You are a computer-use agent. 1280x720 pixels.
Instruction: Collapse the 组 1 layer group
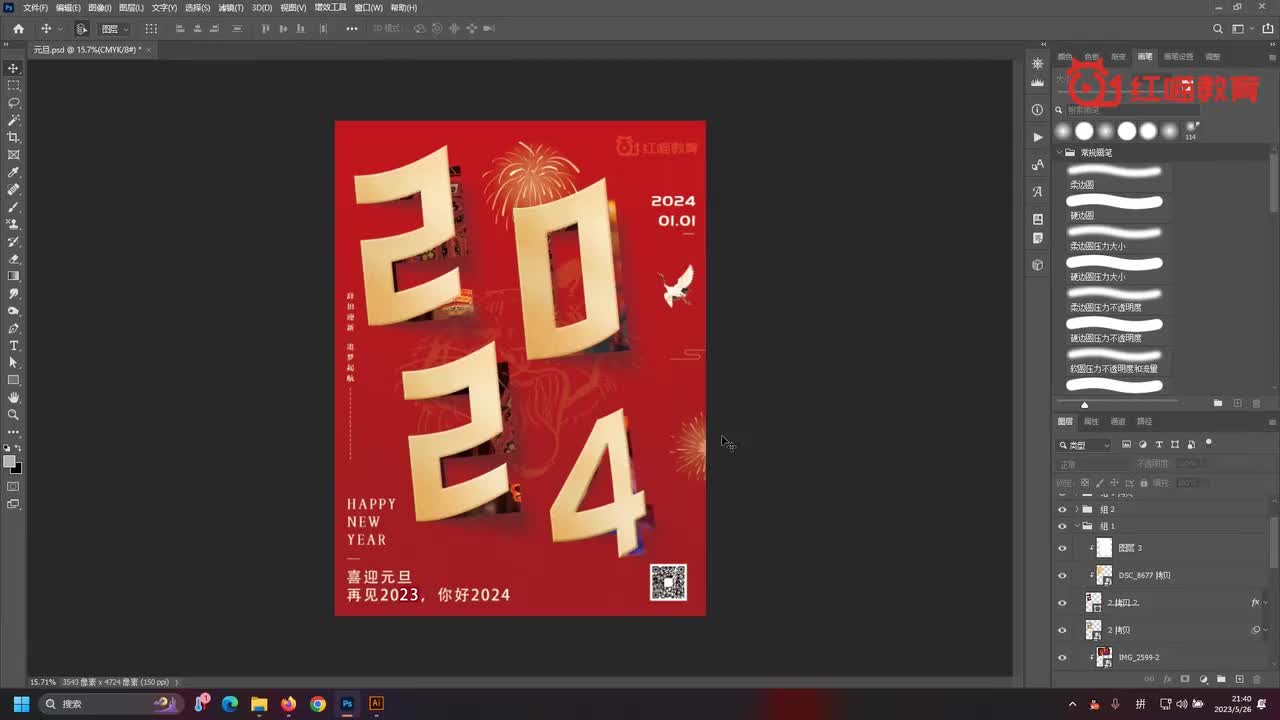click(x=1077, y=526)
